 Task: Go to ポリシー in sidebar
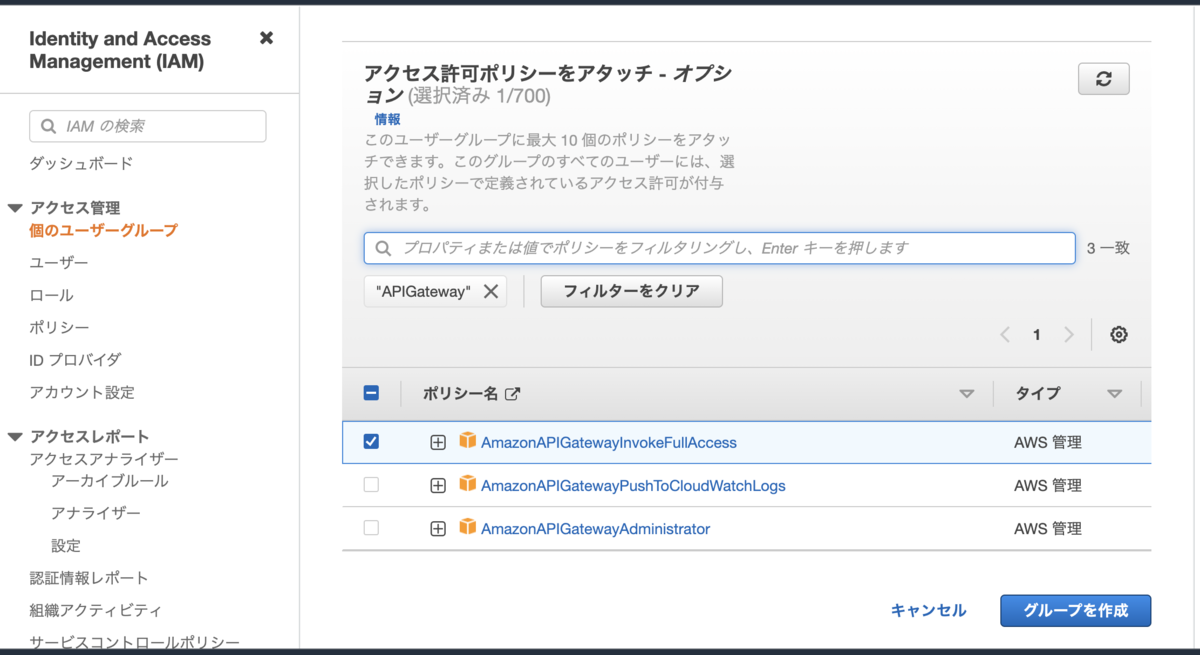59,328
